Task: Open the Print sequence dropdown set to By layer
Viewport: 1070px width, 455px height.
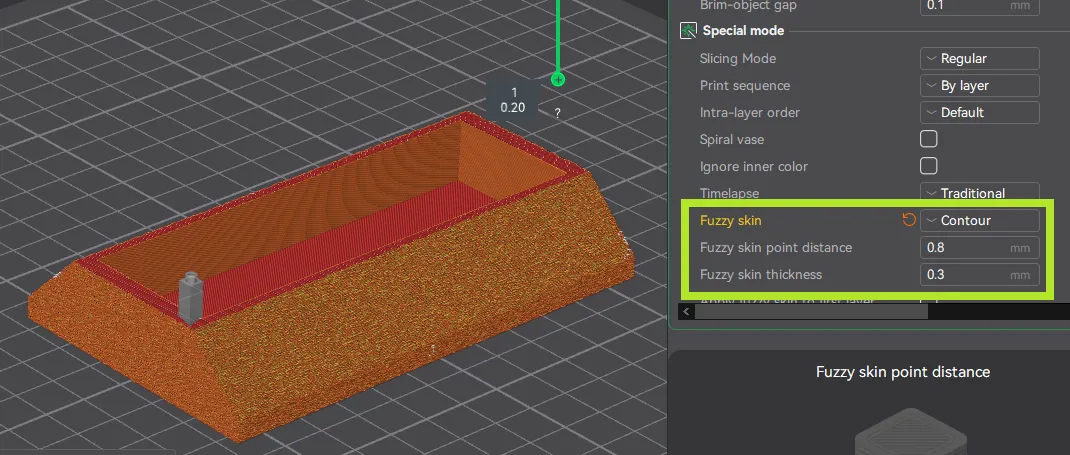Action: click(978, 86)
